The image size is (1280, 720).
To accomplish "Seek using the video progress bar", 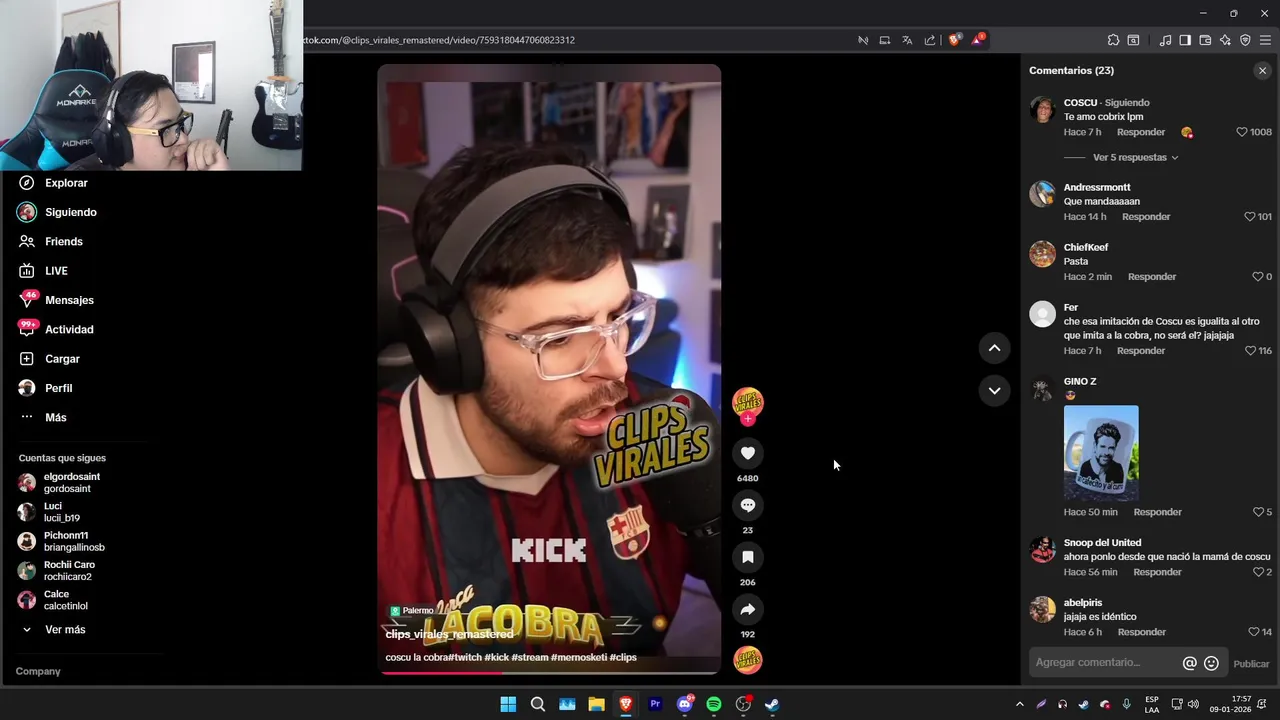I will click(549, 672).
